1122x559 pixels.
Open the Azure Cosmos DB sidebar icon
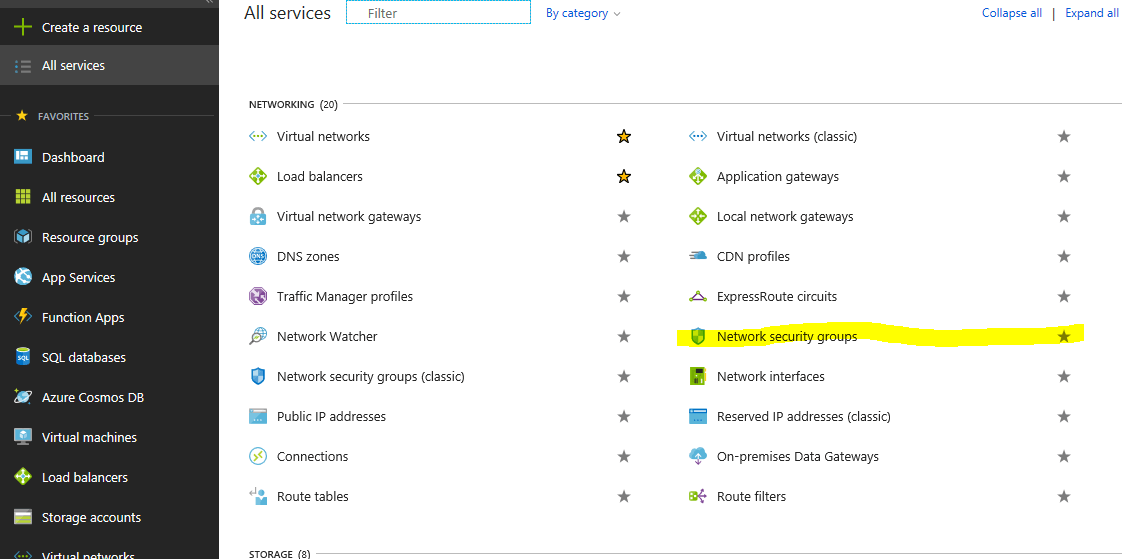23,397
